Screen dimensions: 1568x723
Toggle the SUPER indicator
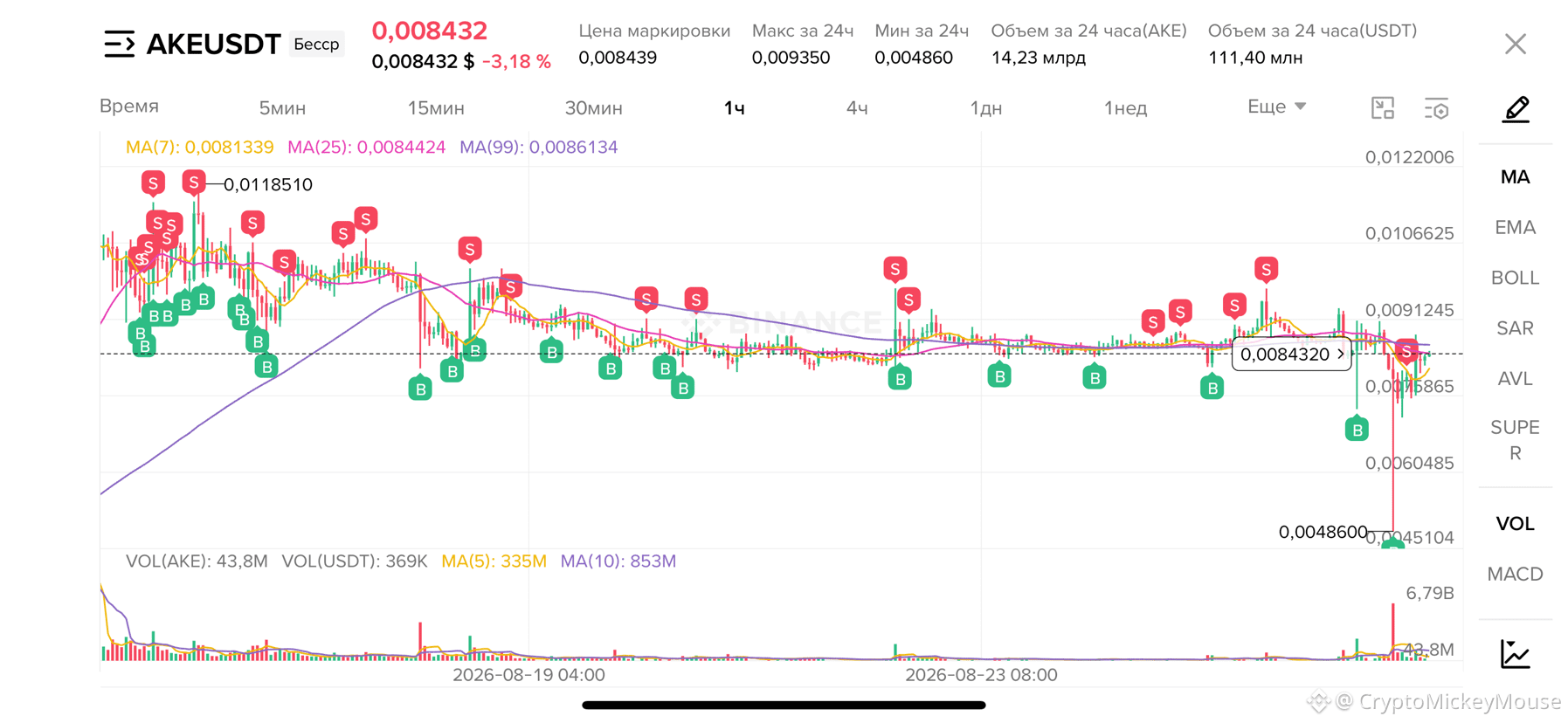click(x=1515, y=440)
